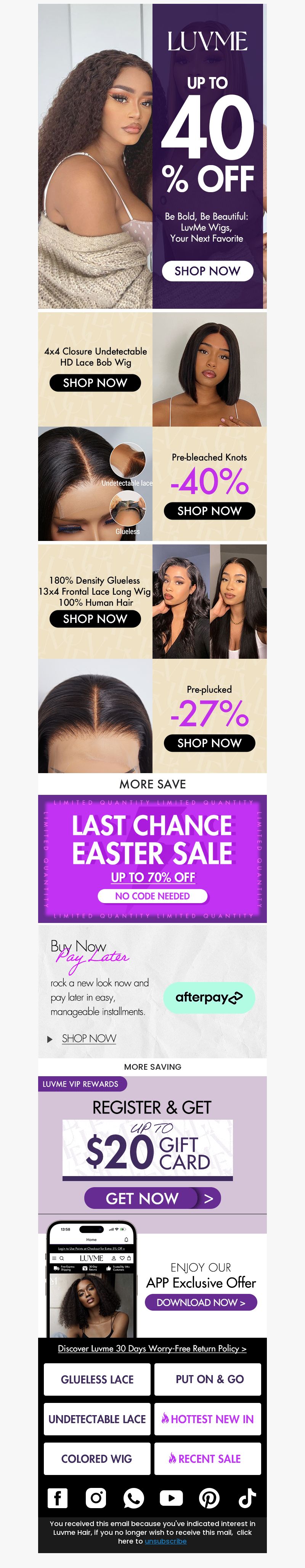Open the WhatsApp social icon
This screenshot has width=305, height=1568.
[133, 1498]
